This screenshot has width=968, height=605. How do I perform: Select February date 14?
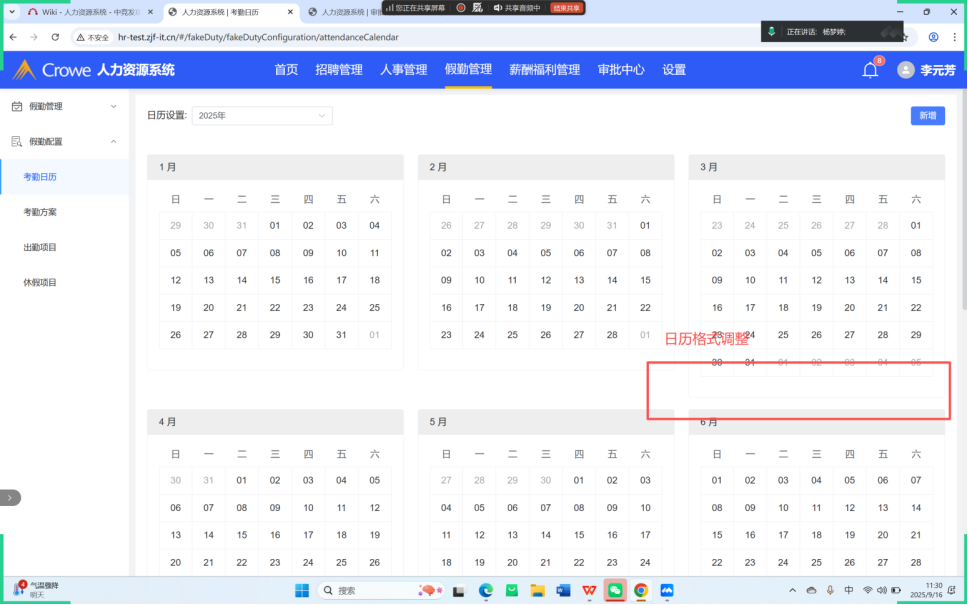click(612, 280)
